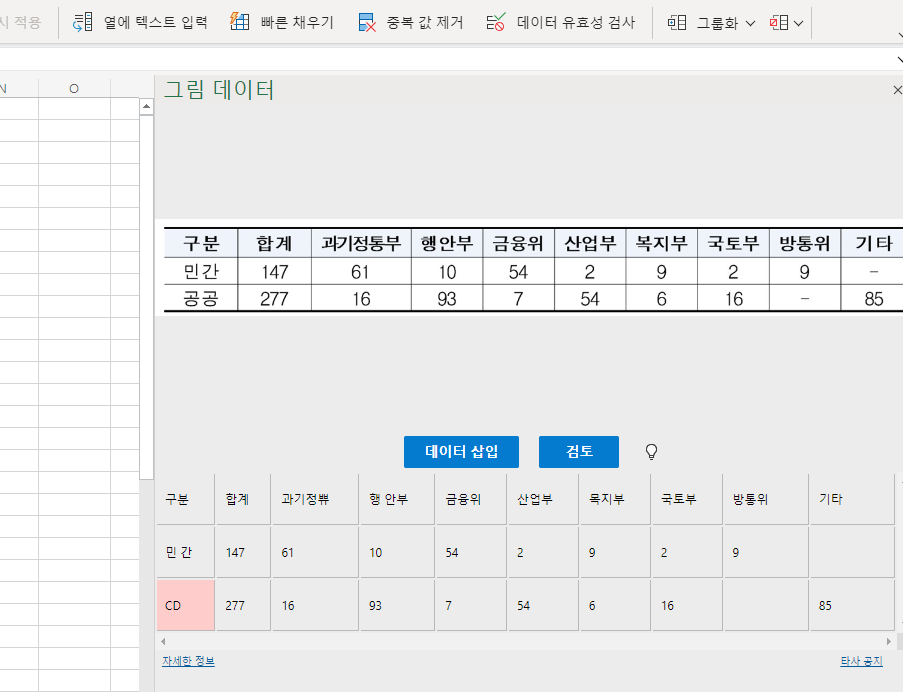Select preview cell with value 93
903x692 pixels.
(x=397, y=605)
